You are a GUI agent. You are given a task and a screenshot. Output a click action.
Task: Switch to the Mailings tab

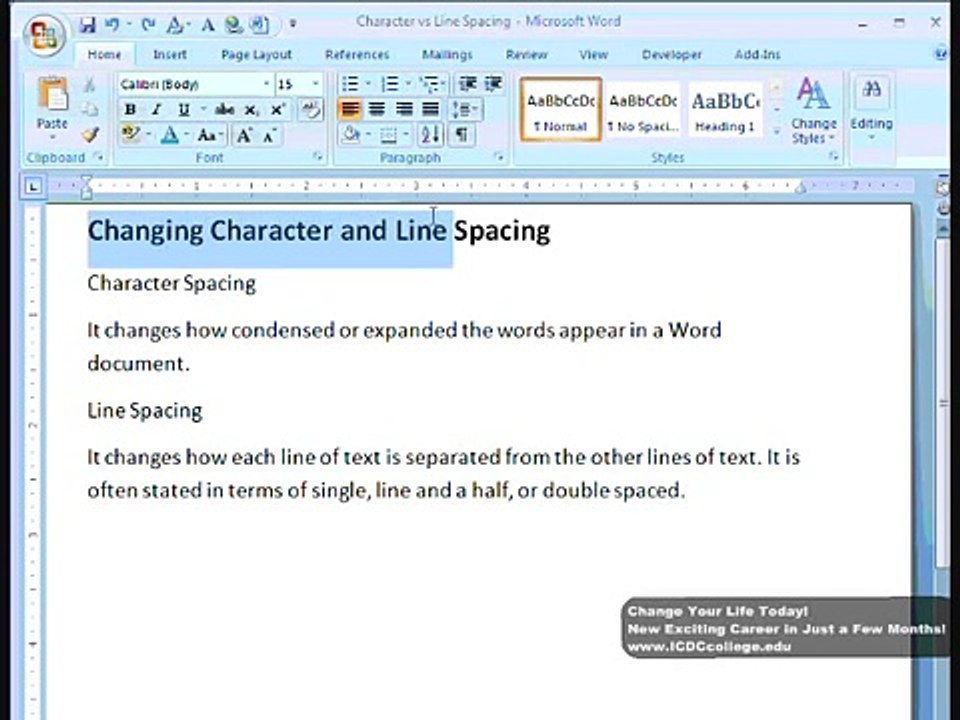point(447,55)
